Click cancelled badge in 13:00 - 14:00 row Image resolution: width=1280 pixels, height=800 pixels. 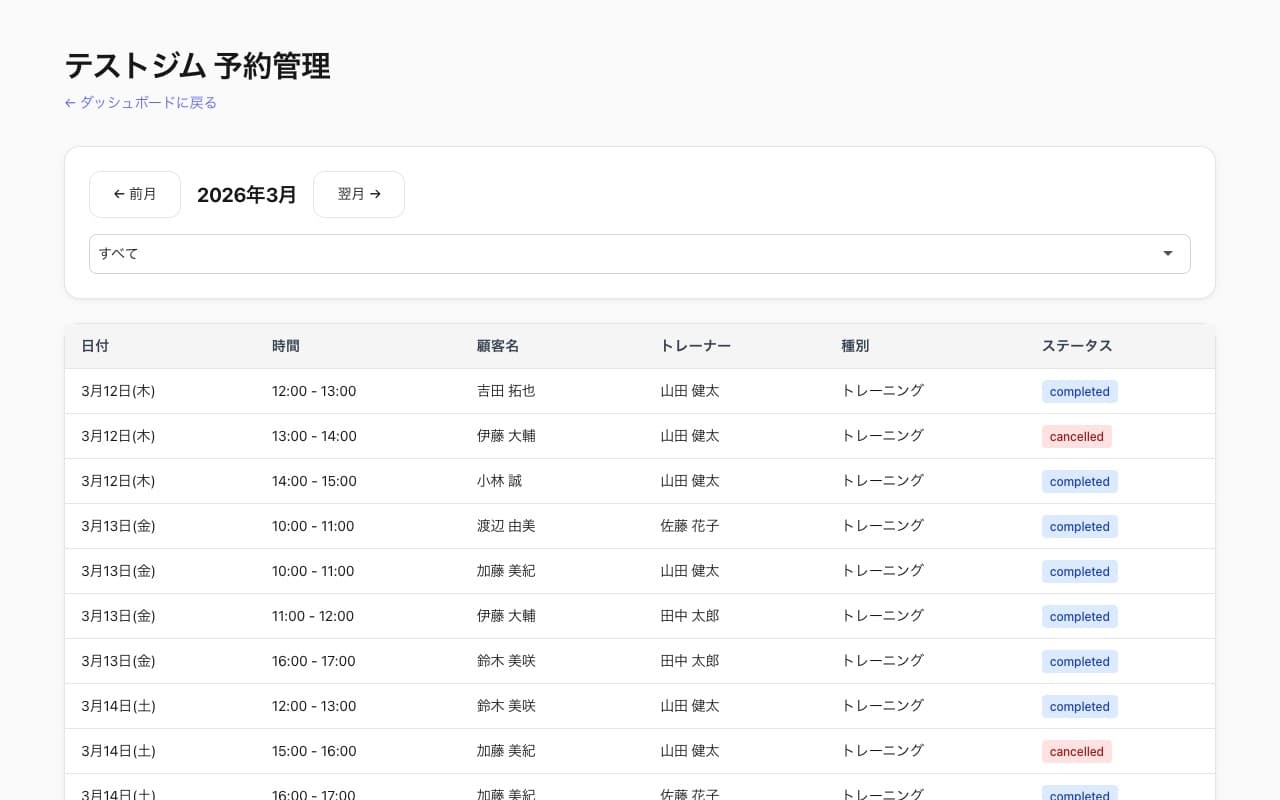(x=1077, y=437)
